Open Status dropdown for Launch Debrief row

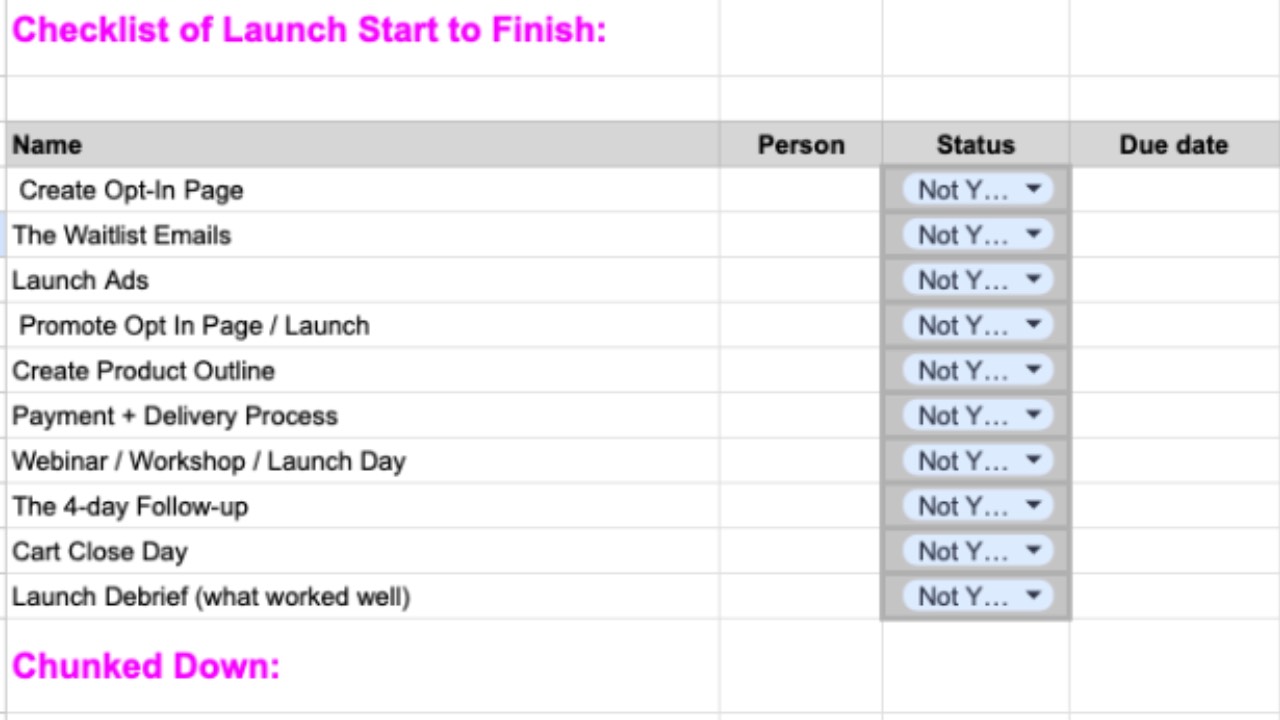(x=977, y=596)
